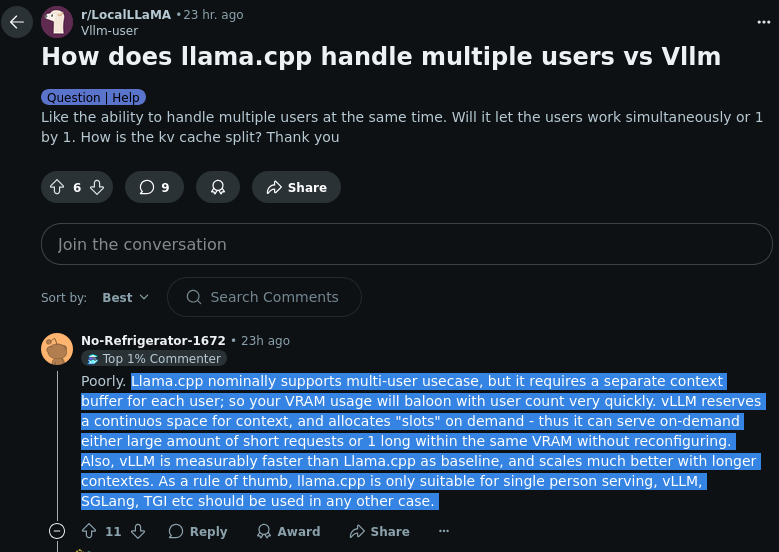Open No-Refrigerator-1672's profile
779x552 pixels.
coord(153,340)
